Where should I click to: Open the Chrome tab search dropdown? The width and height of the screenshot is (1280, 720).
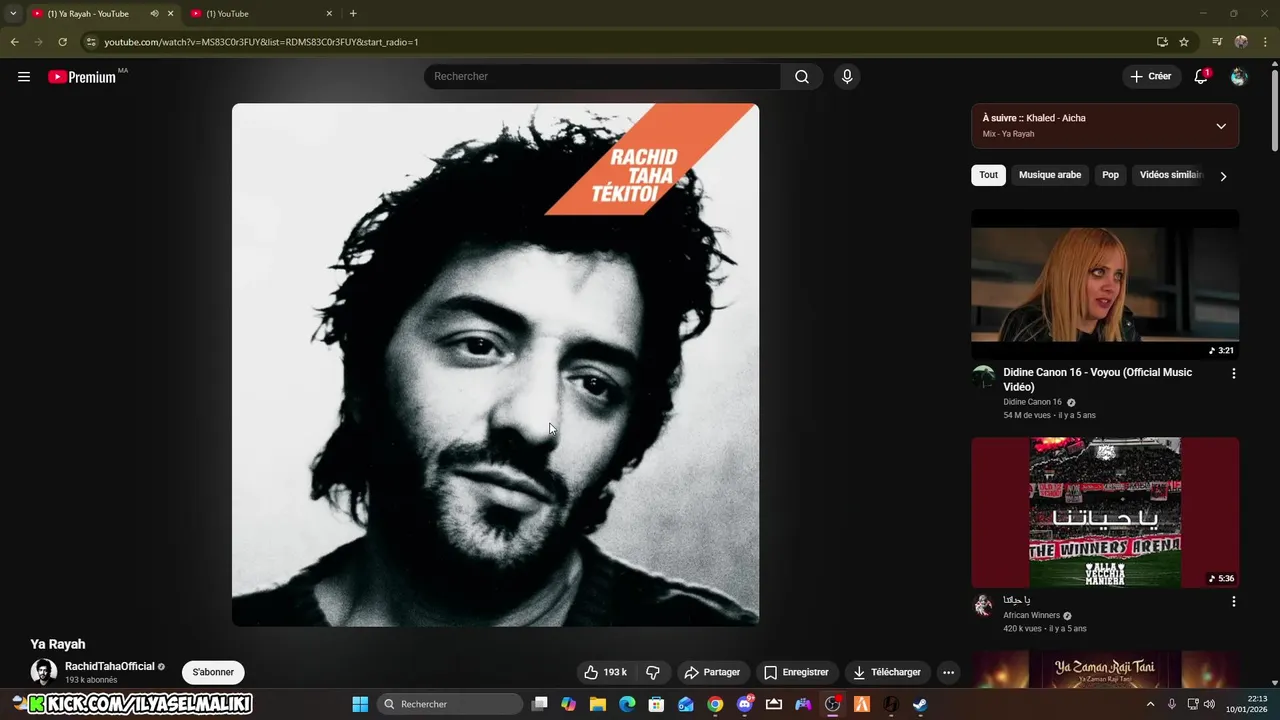click(13, 14)
